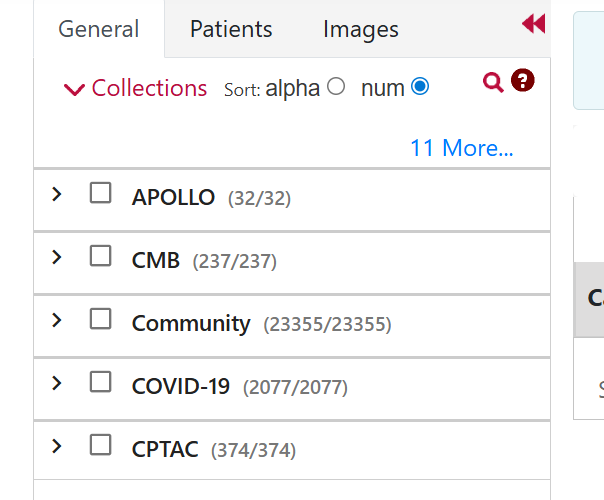The height and width of the screenshot is (500, 604).
Task: Expand the CPTAC collection arrow
Action: pyautogui.click(x=57, y=446)
